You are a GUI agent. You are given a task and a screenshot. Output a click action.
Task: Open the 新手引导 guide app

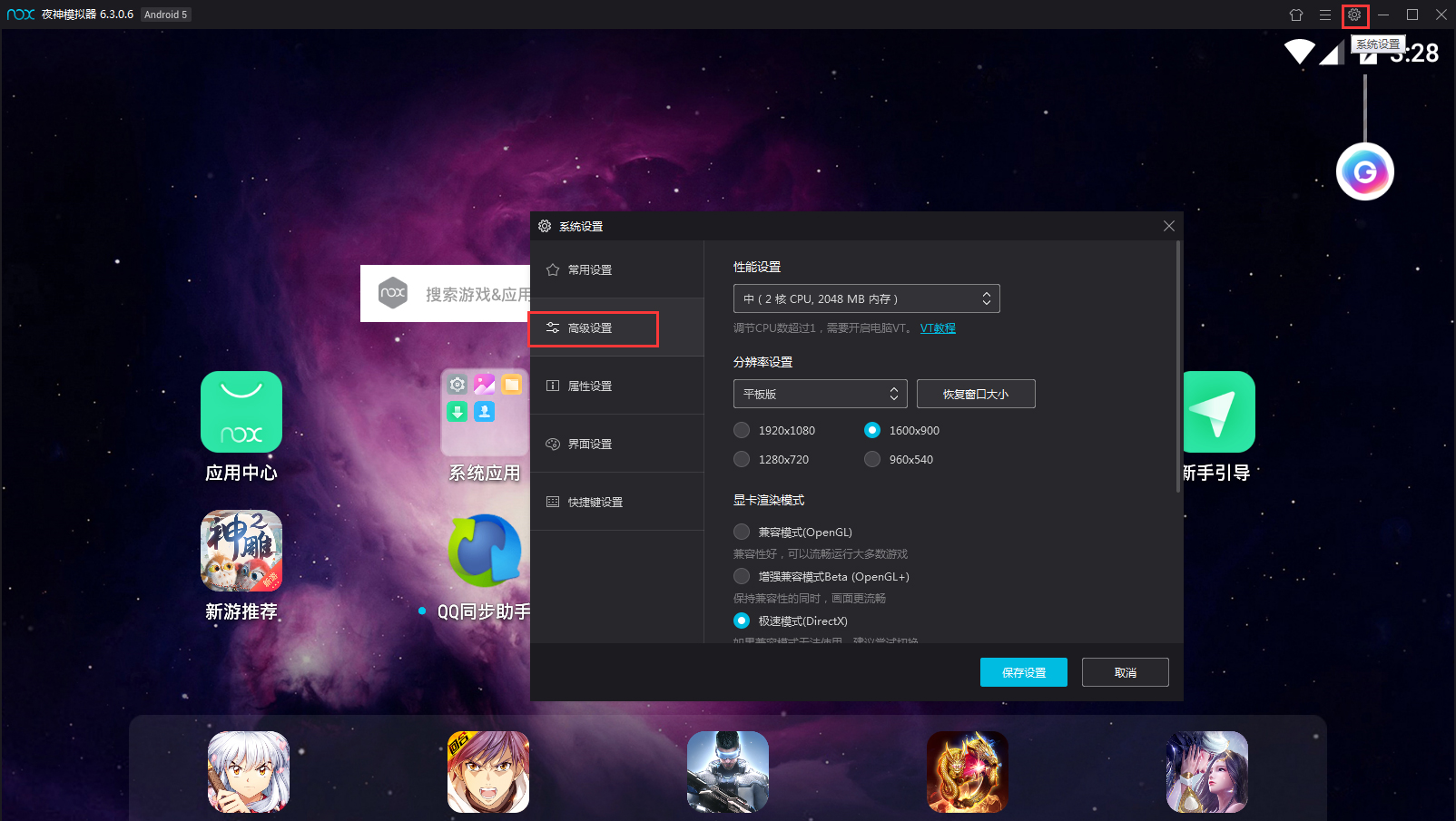click(1219, 413)
